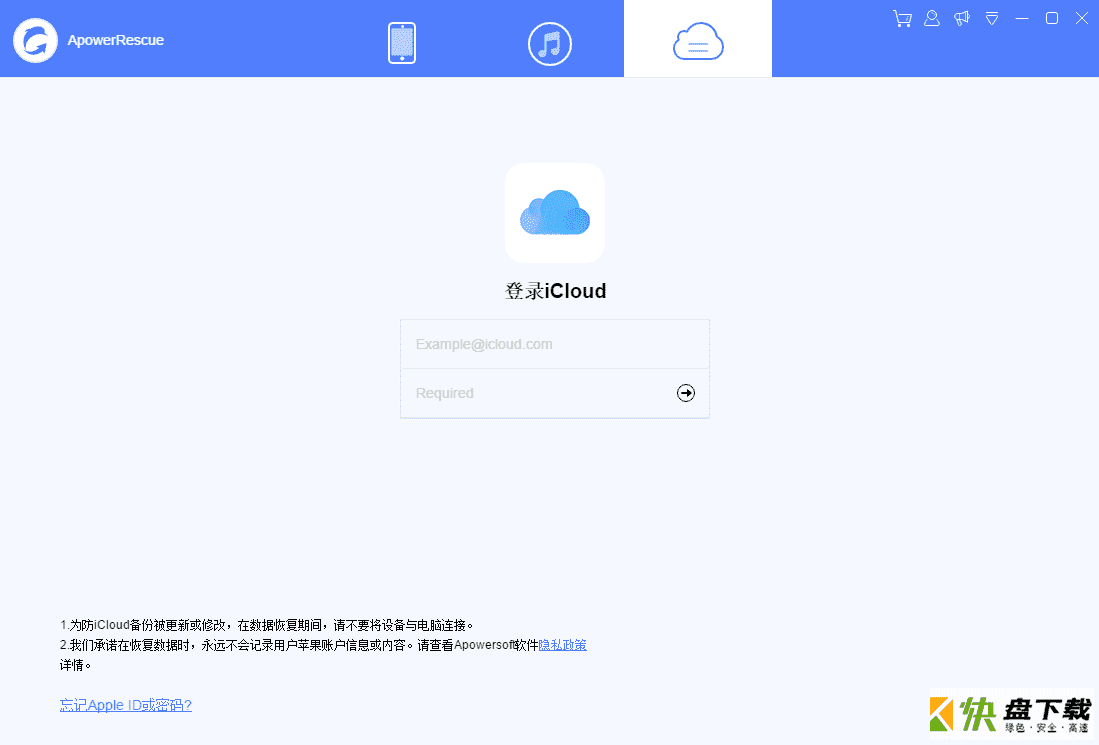Open the 隐私政策 privacy policy link
The image size is (1099, 745).
562,645
